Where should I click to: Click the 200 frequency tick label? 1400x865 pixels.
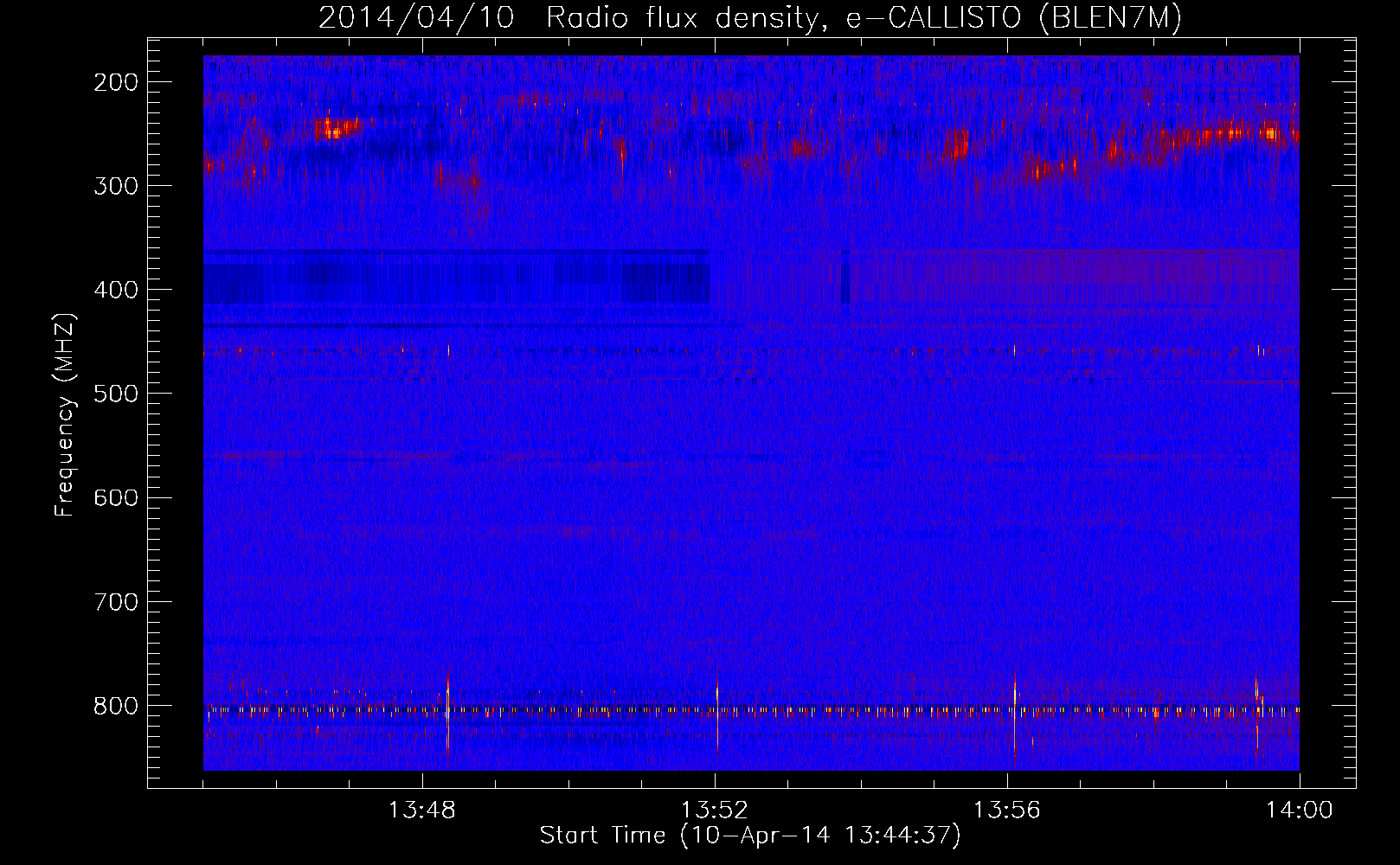click(116, 82)
